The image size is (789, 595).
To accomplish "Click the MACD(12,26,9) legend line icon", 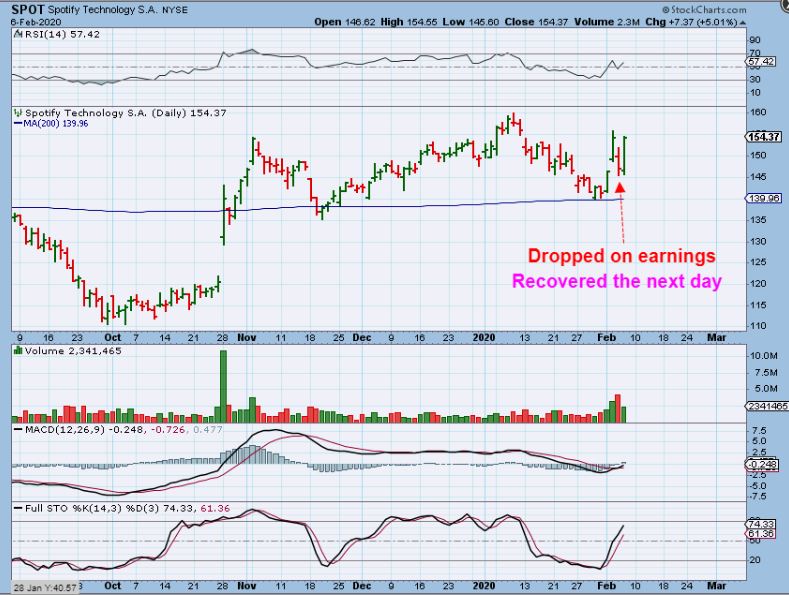I will pyautogui.click(x=18, y=430).
